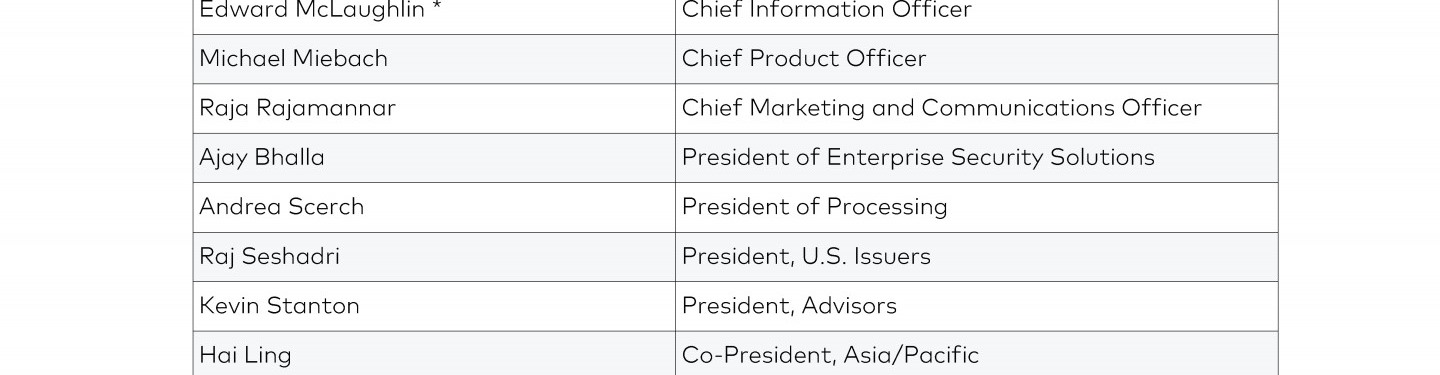This screenshot has width=1440, height=375.
Task: Click the Andrea Scerch cell
Action: tap(434, 207)
